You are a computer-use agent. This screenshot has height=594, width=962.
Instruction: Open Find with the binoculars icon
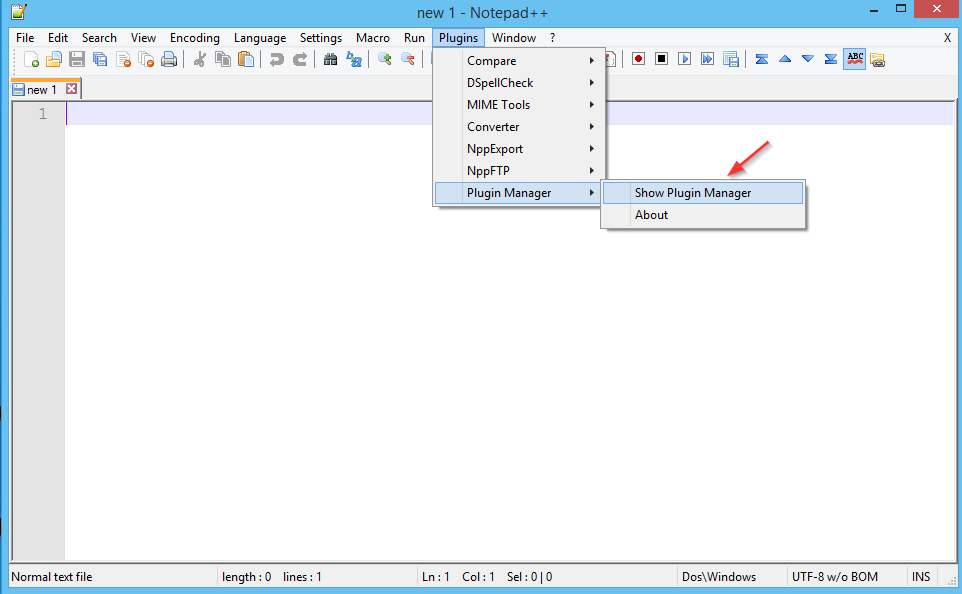331,60
